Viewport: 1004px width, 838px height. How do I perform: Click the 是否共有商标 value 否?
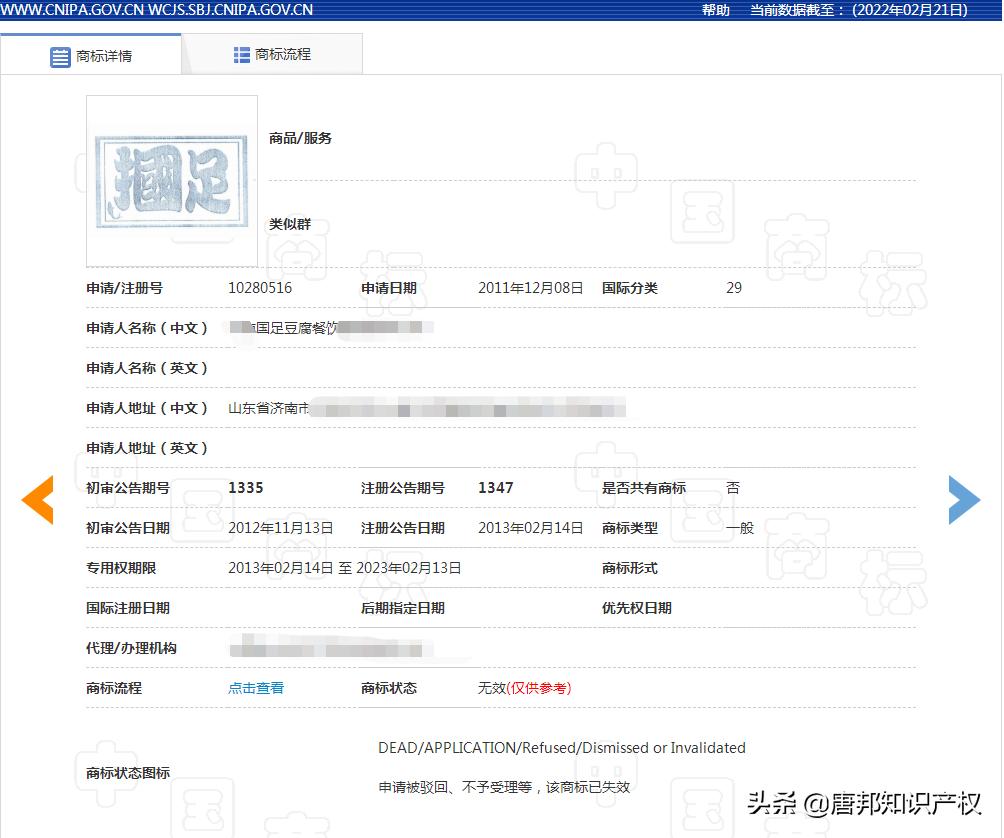tap(733, 488)
